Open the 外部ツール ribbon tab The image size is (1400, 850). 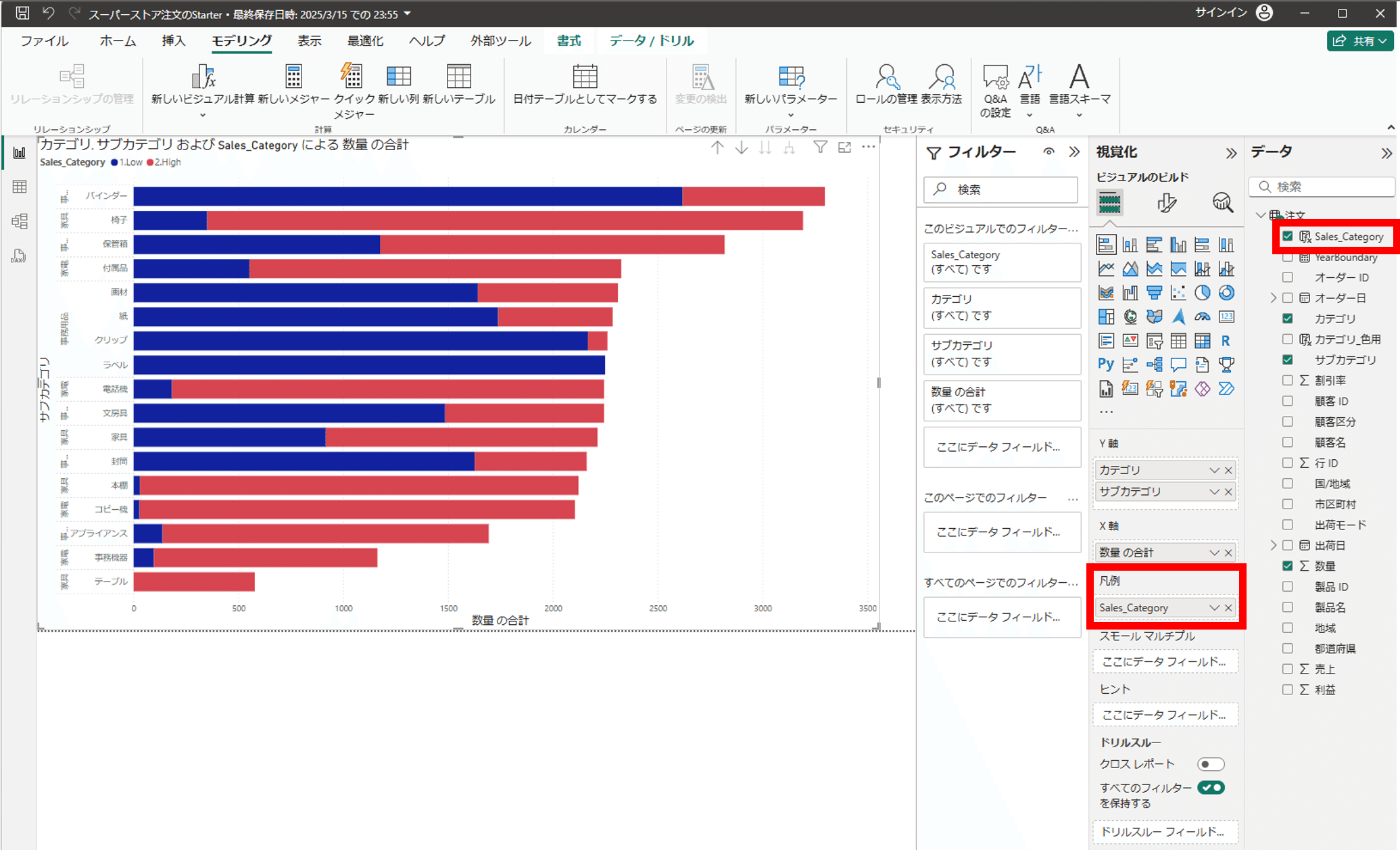click(500, 41)
